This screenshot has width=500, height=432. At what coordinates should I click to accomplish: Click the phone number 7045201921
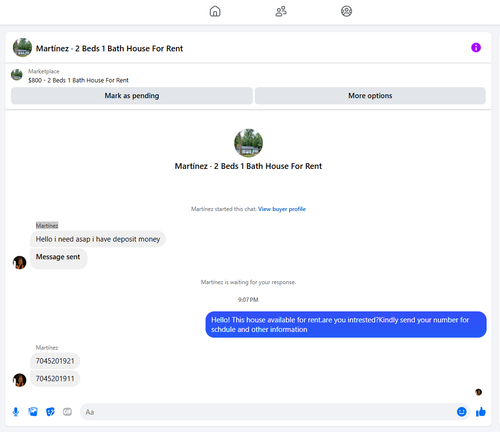coord(55,361)
